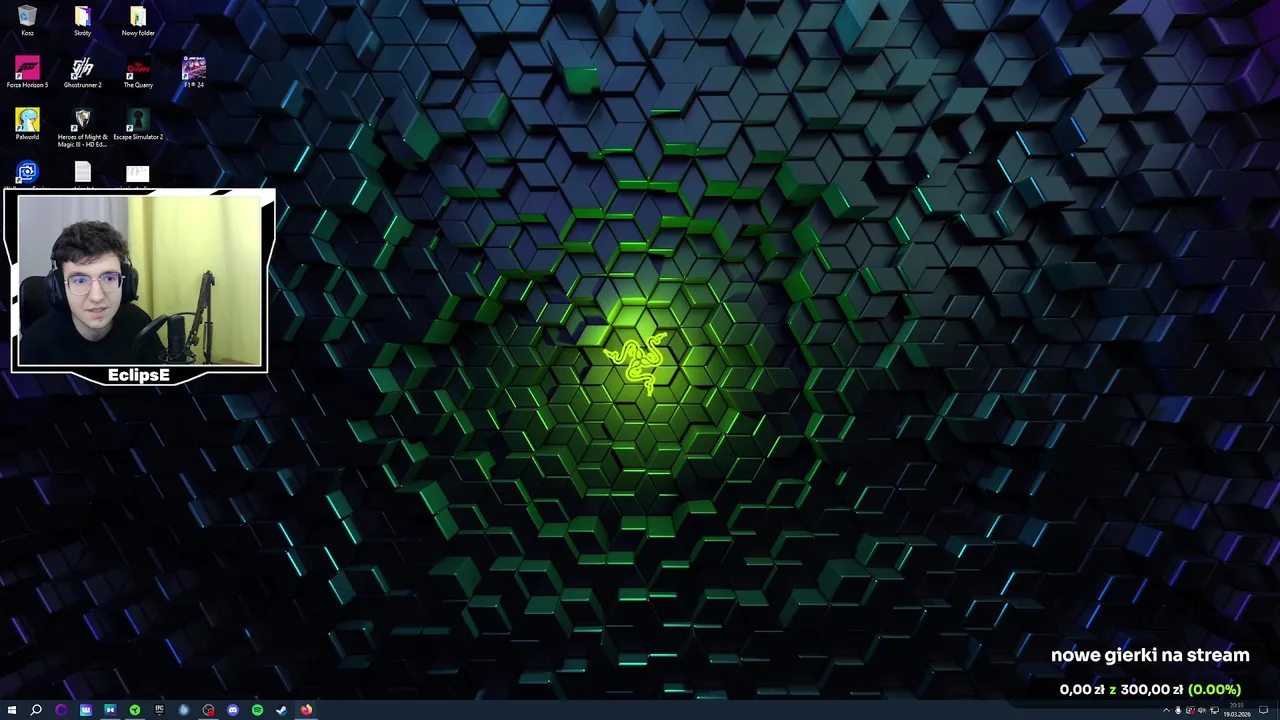Screen dimensions: 1280x720
Task: Select Heroes of Might & Magic III shortcut
Action: (82, 128)
